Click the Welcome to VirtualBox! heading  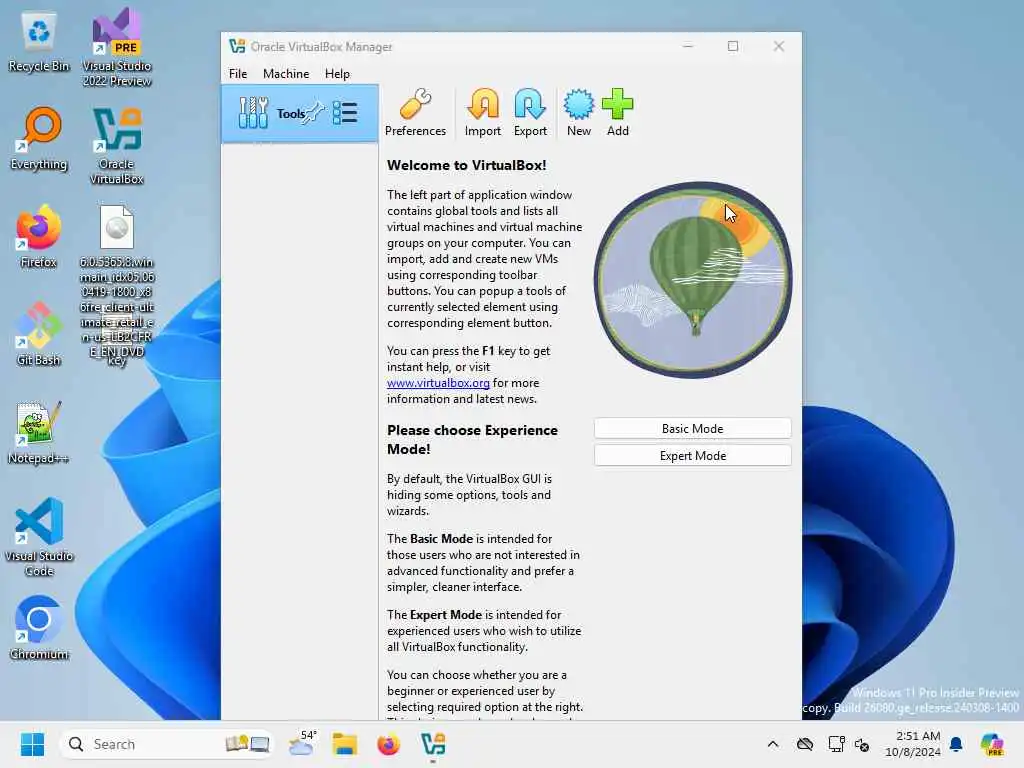(466, 165)
